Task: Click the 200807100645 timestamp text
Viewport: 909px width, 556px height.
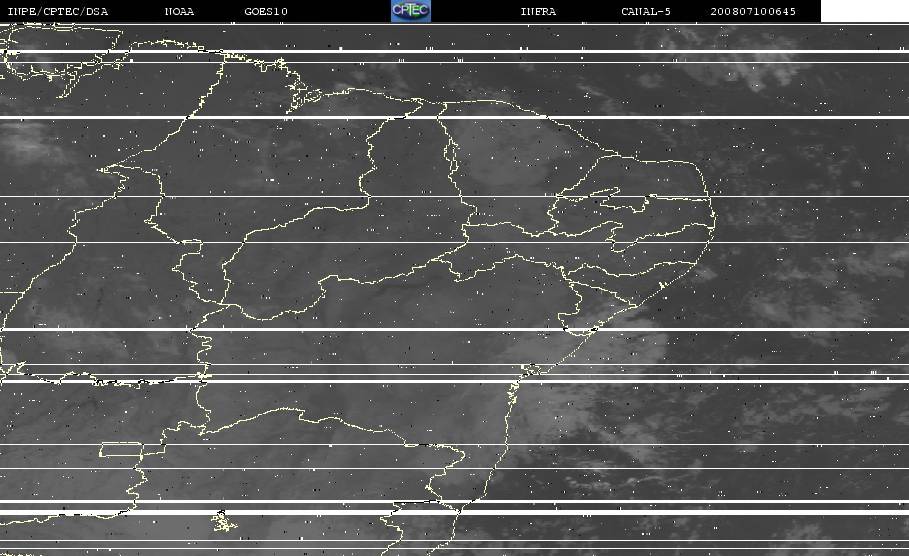Action: coord(753,11)
